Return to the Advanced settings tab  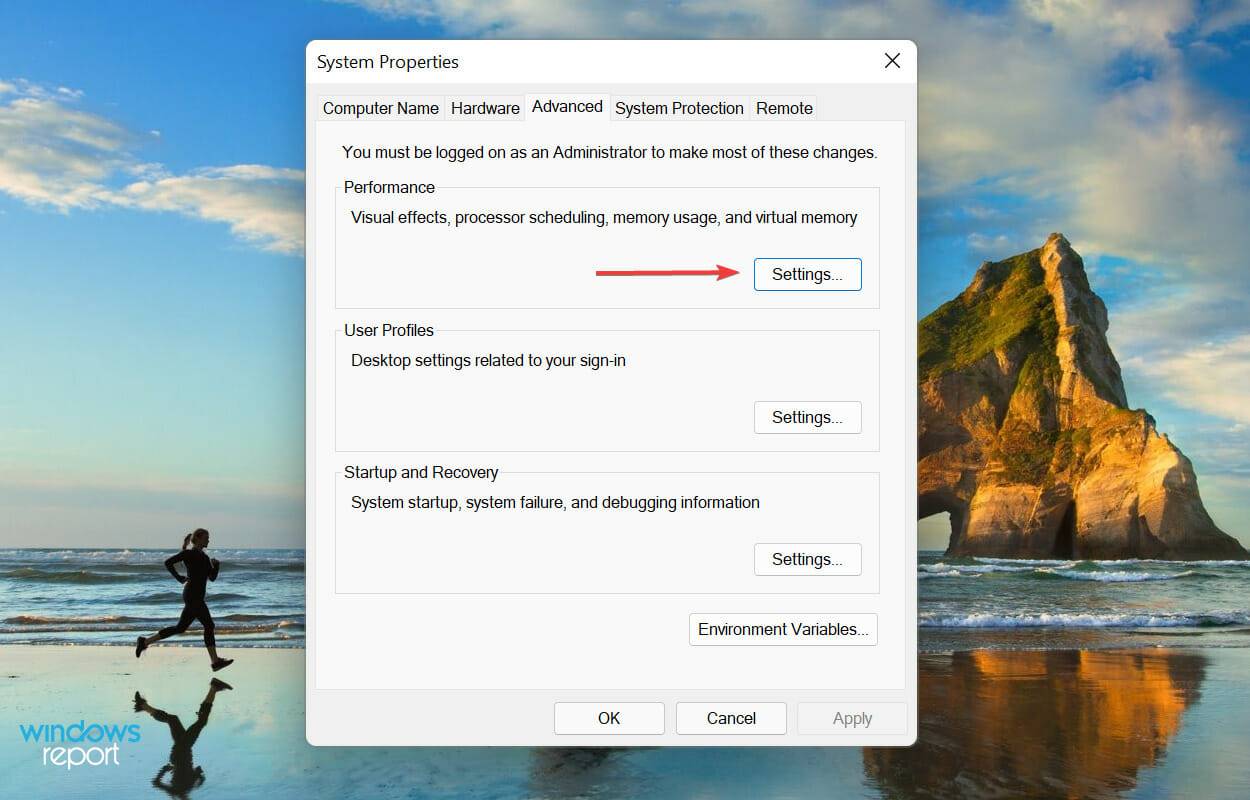(567, 106)
